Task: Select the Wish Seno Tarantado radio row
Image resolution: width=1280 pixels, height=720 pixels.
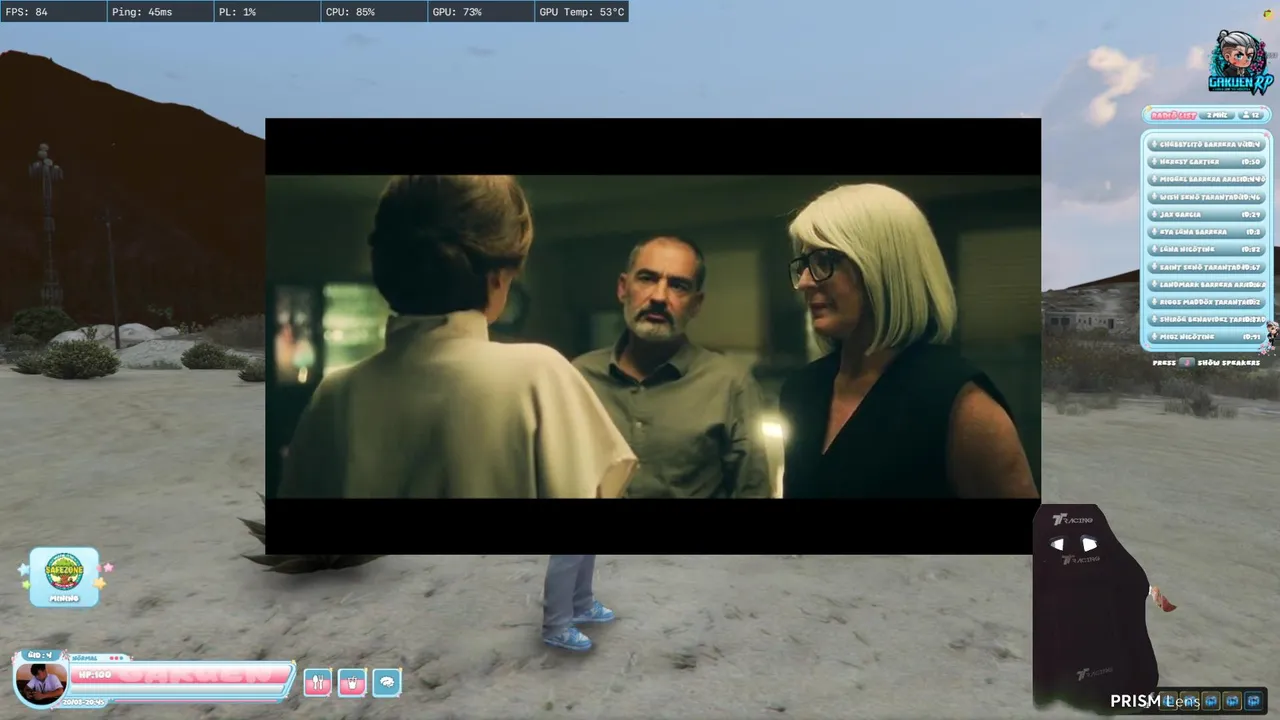Action: click(1206, 197)
